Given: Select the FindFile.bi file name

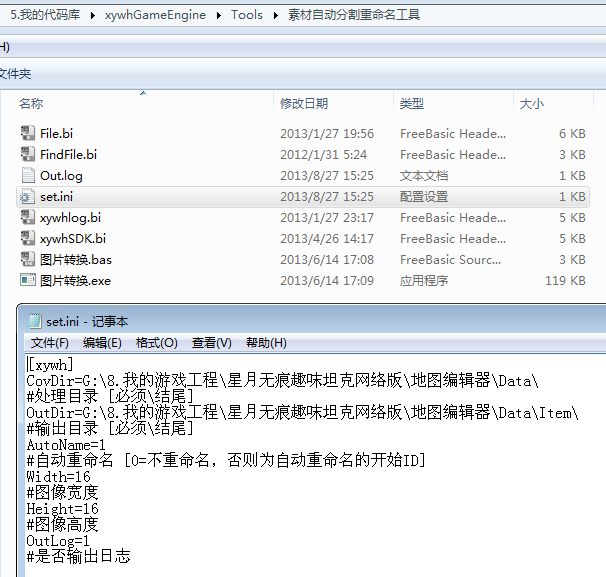Looking at the screenshot, I should (68, 155).
